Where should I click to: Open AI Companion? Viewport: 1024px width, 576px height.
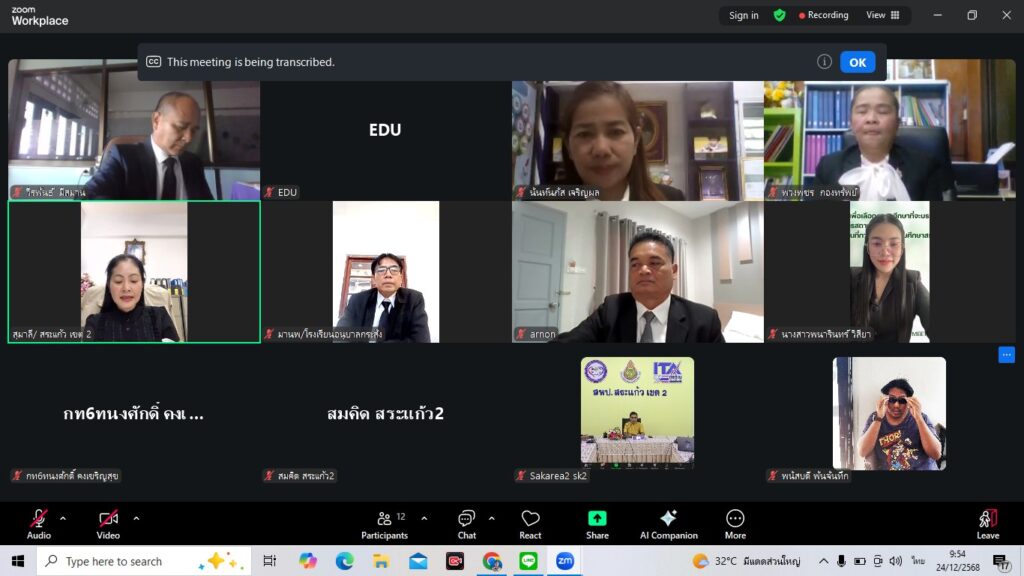click(x=668, y=524)
